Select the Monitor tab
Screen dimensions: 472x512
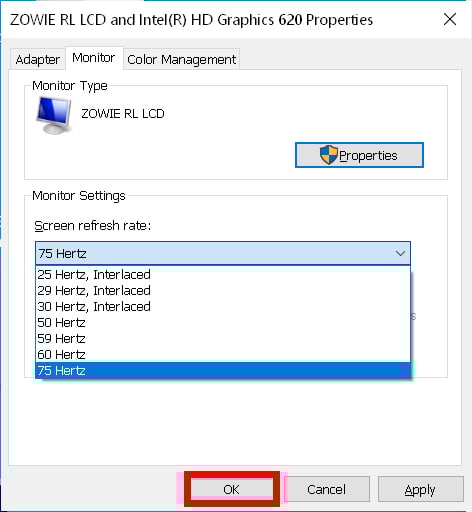pyautogui.click(x=94, y=58)
